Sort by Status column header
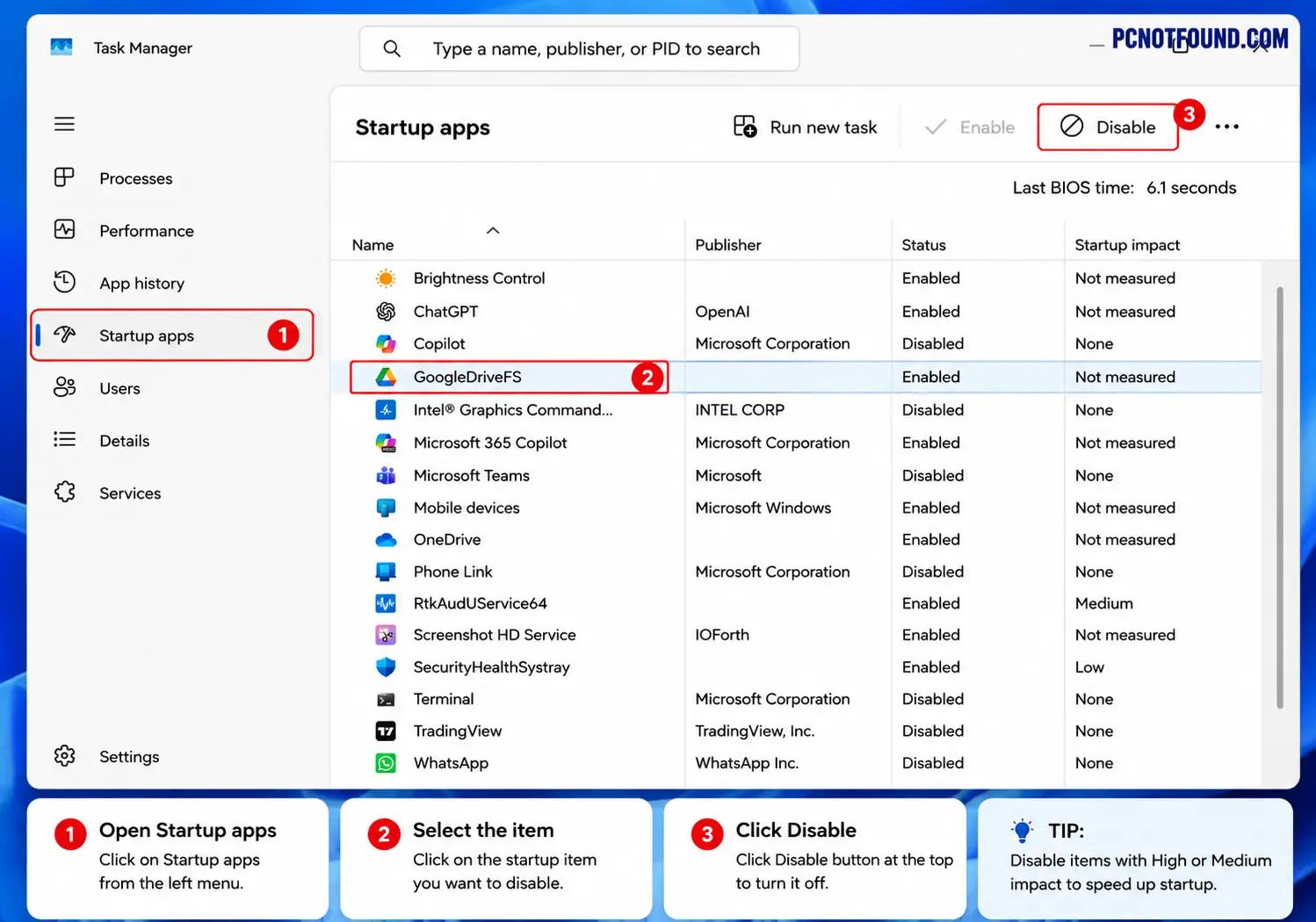The height and width of the screenshot is (922, 1316). click(x=923, y=245)
